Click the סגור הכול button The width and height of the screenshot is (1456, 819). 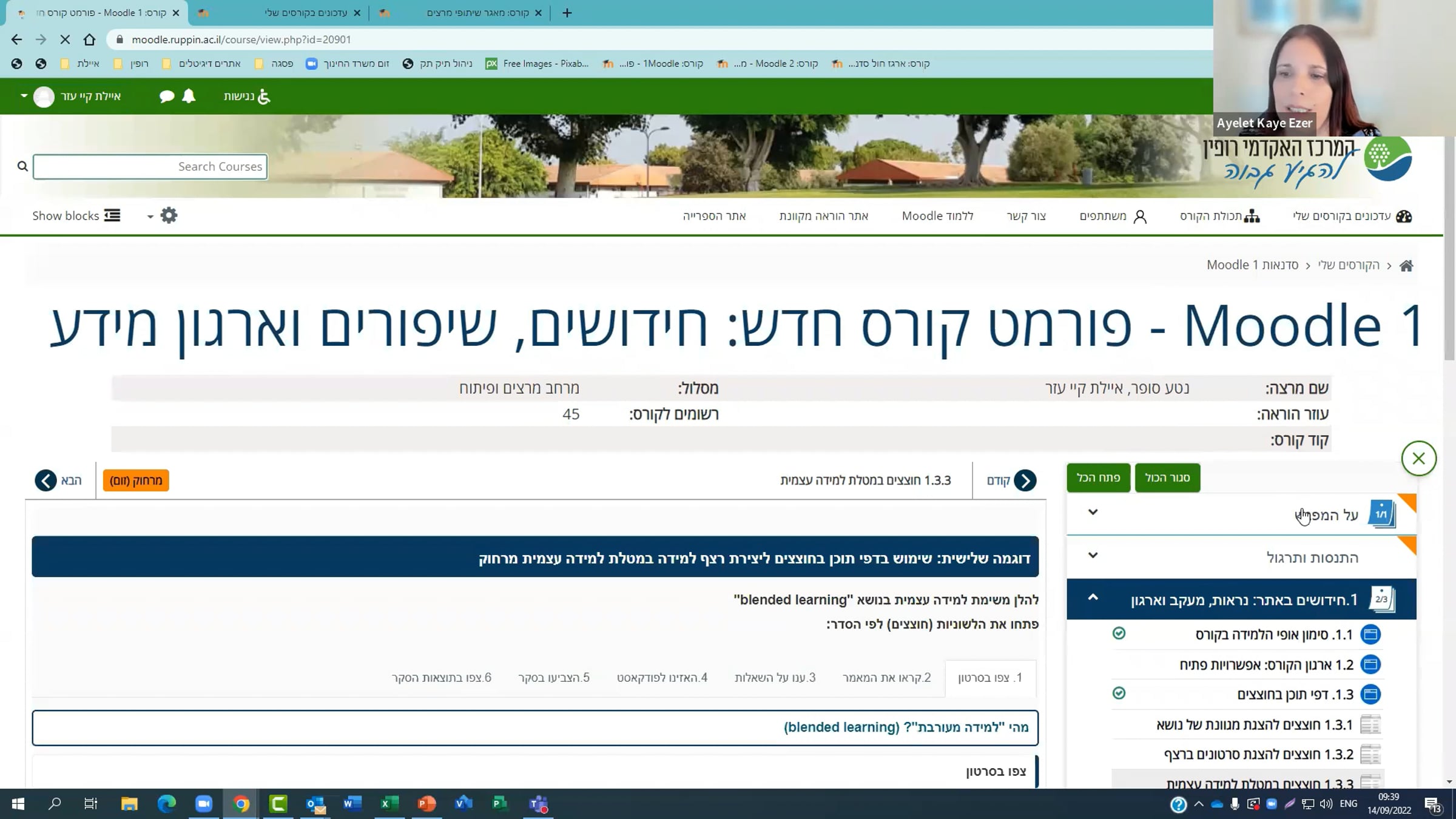point(1167,477)
